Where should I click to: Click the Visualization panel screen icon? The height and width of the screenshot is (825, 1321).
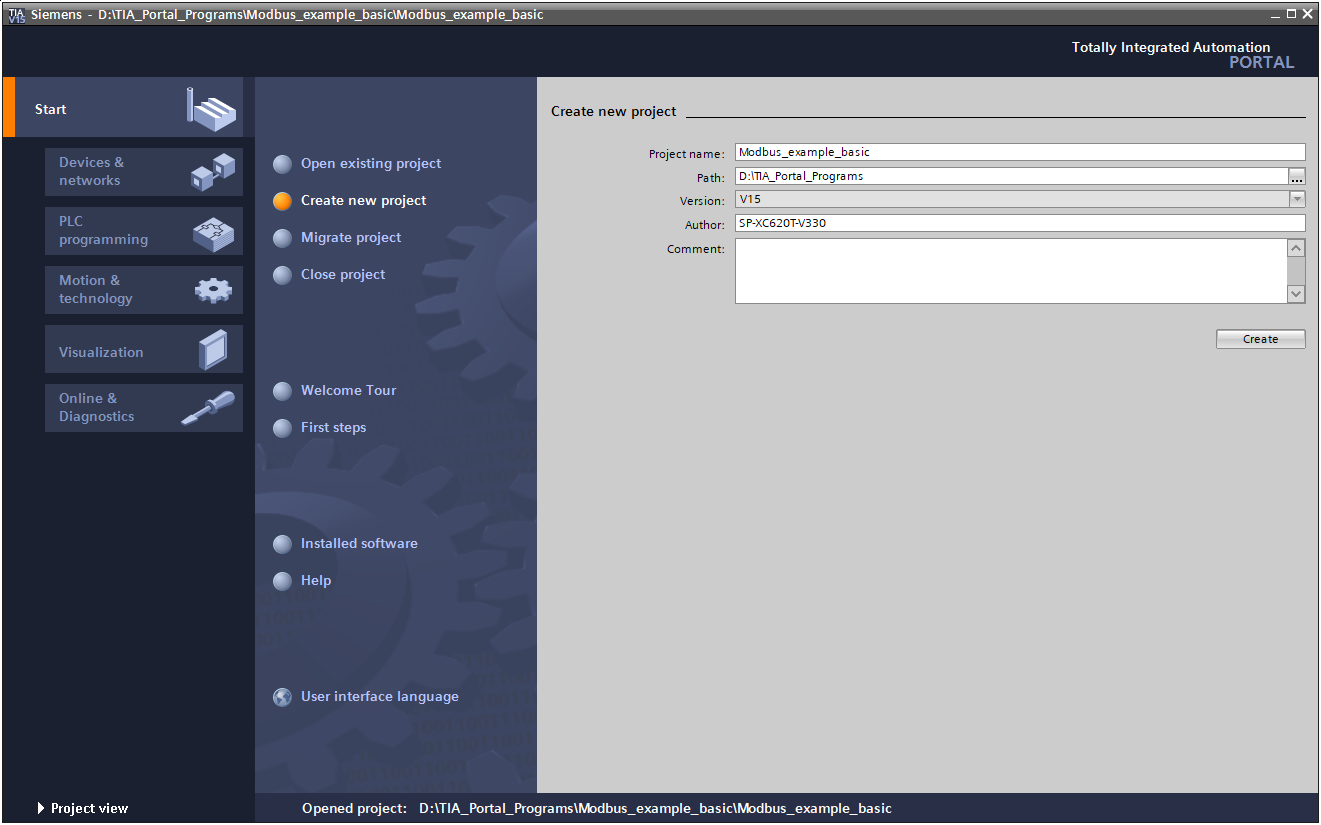[x=213, y=350]
